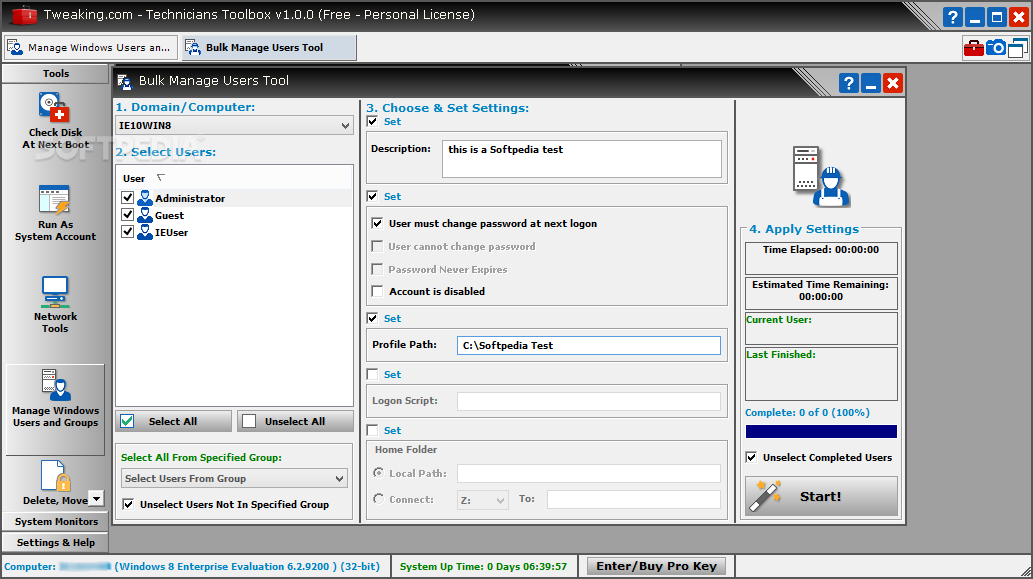The height and width of the screenshot is (579, 1033).
Task: Expand the Delete, Move tools arrow
Action: click(x=96, y=499)
